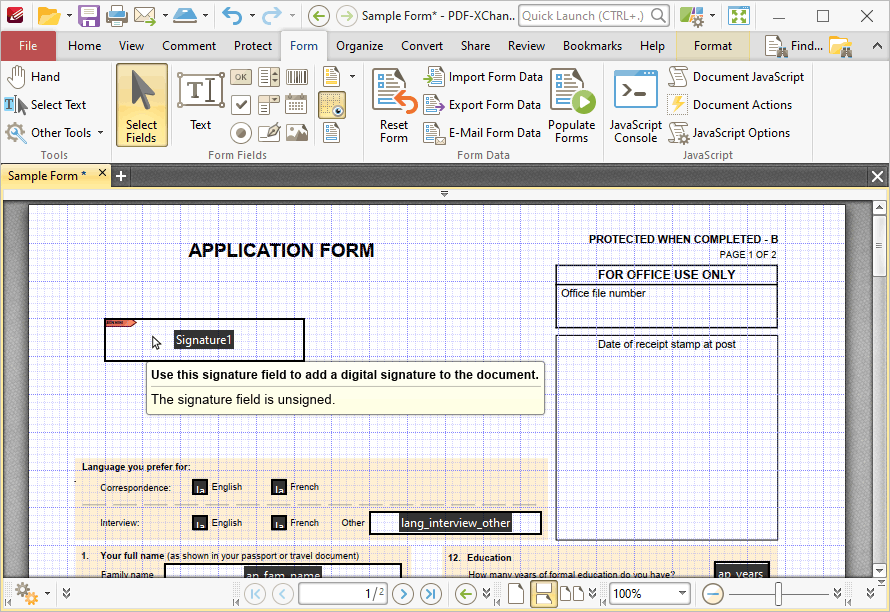Screen dimensions: 890x612
Task: Add an image form field
Action: pyautogui.click(x=297, y=133)
